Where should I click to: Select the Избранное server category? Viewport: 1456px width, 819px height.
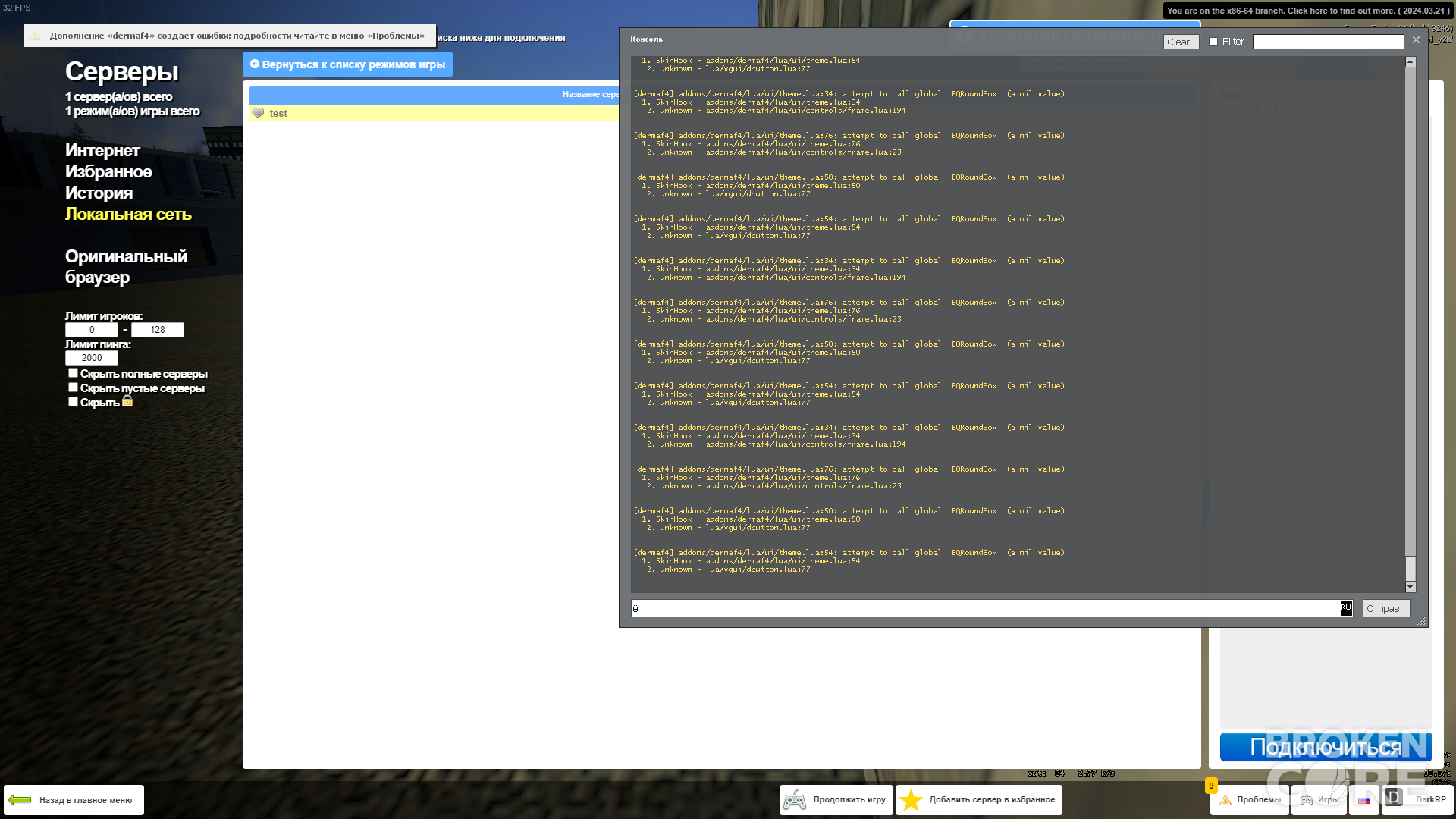[108, 171]
